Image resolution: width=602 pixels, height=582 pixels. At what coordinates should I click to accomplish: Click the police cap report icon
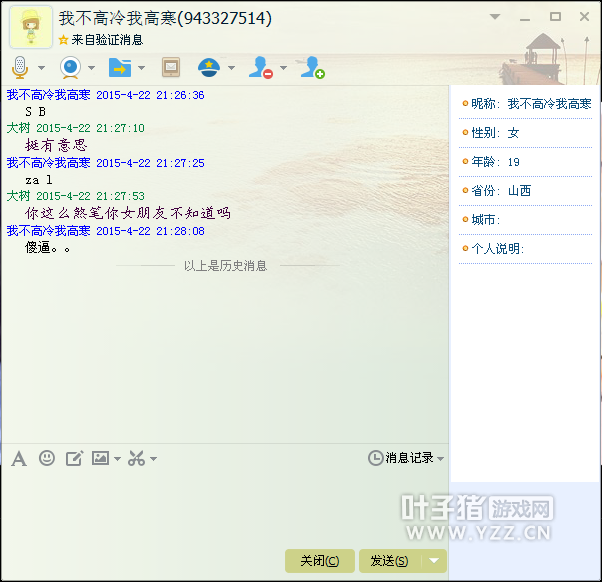pos(208,68)
